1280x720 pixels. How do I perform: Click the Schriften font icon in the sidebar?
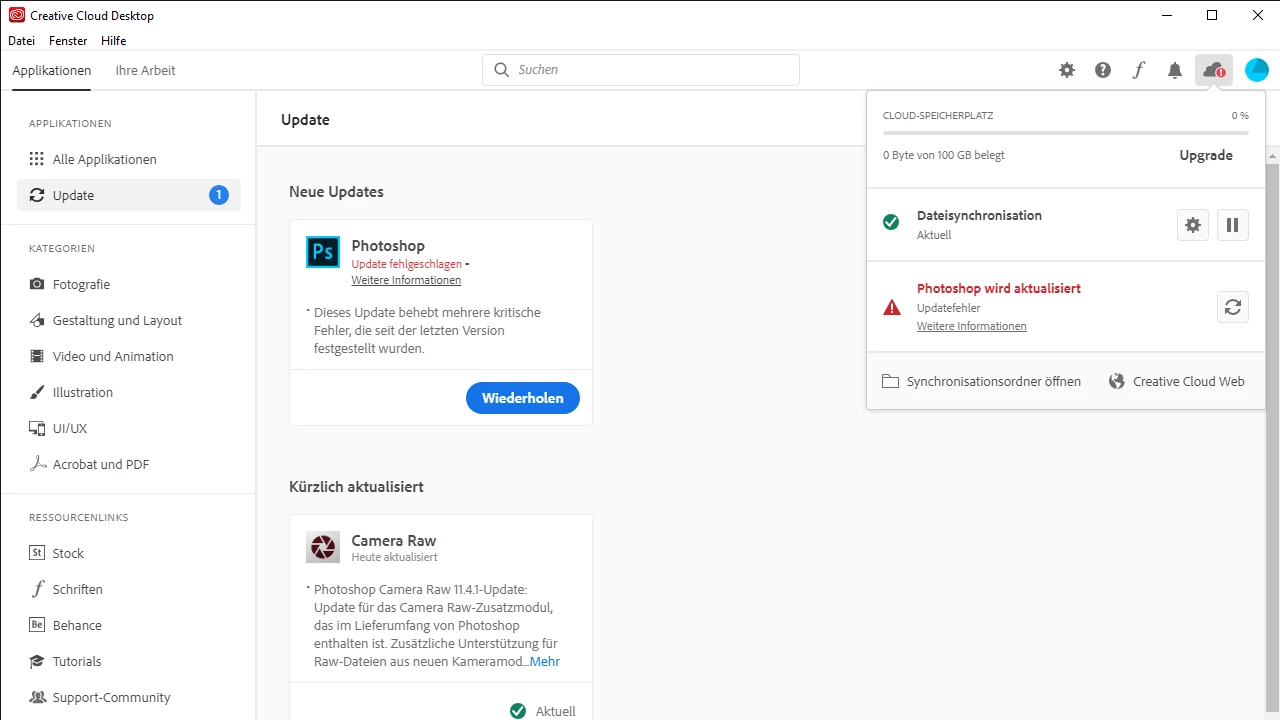pos(37,589)
